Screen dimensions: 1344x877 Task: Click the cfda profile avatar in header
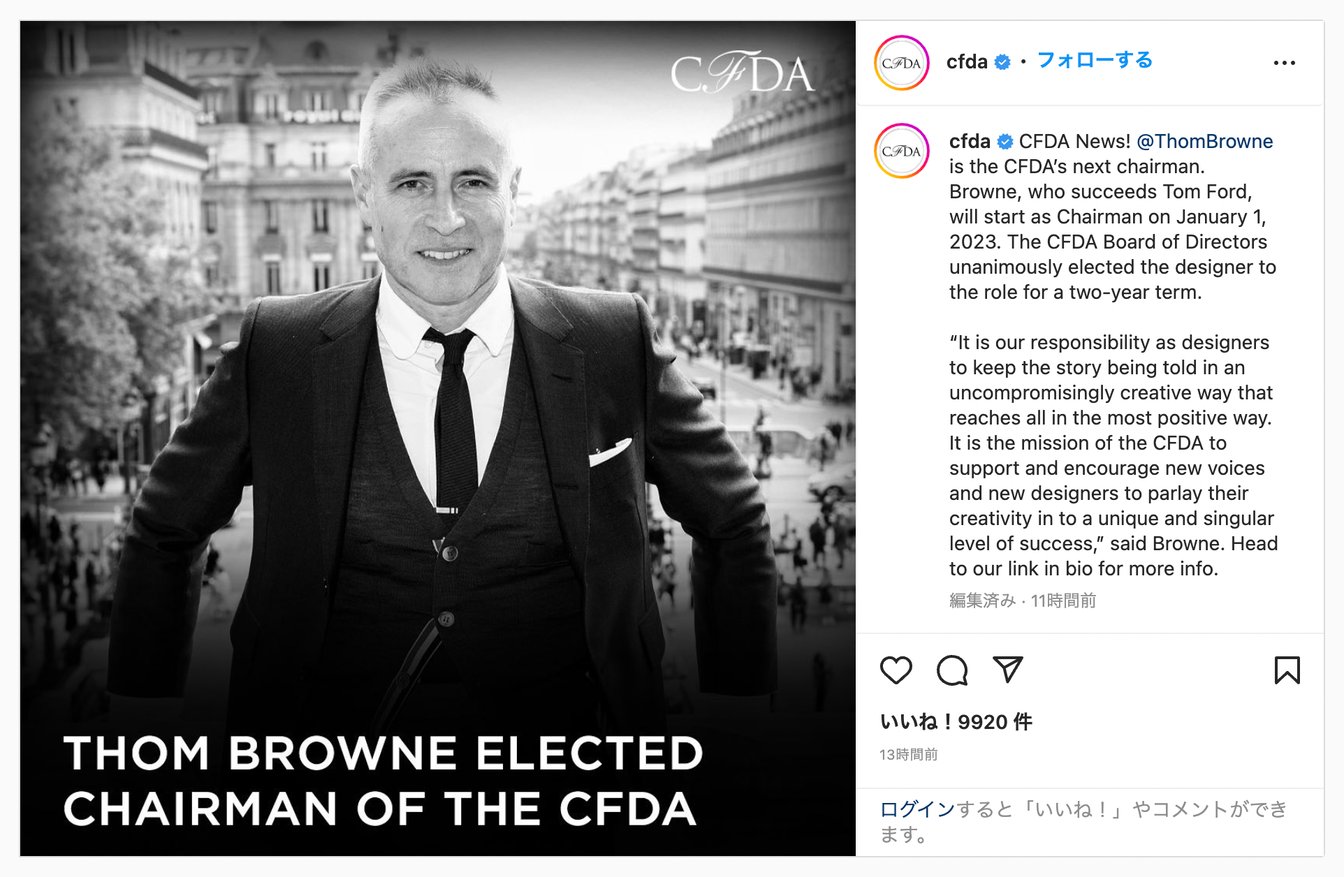click(902, 62)
